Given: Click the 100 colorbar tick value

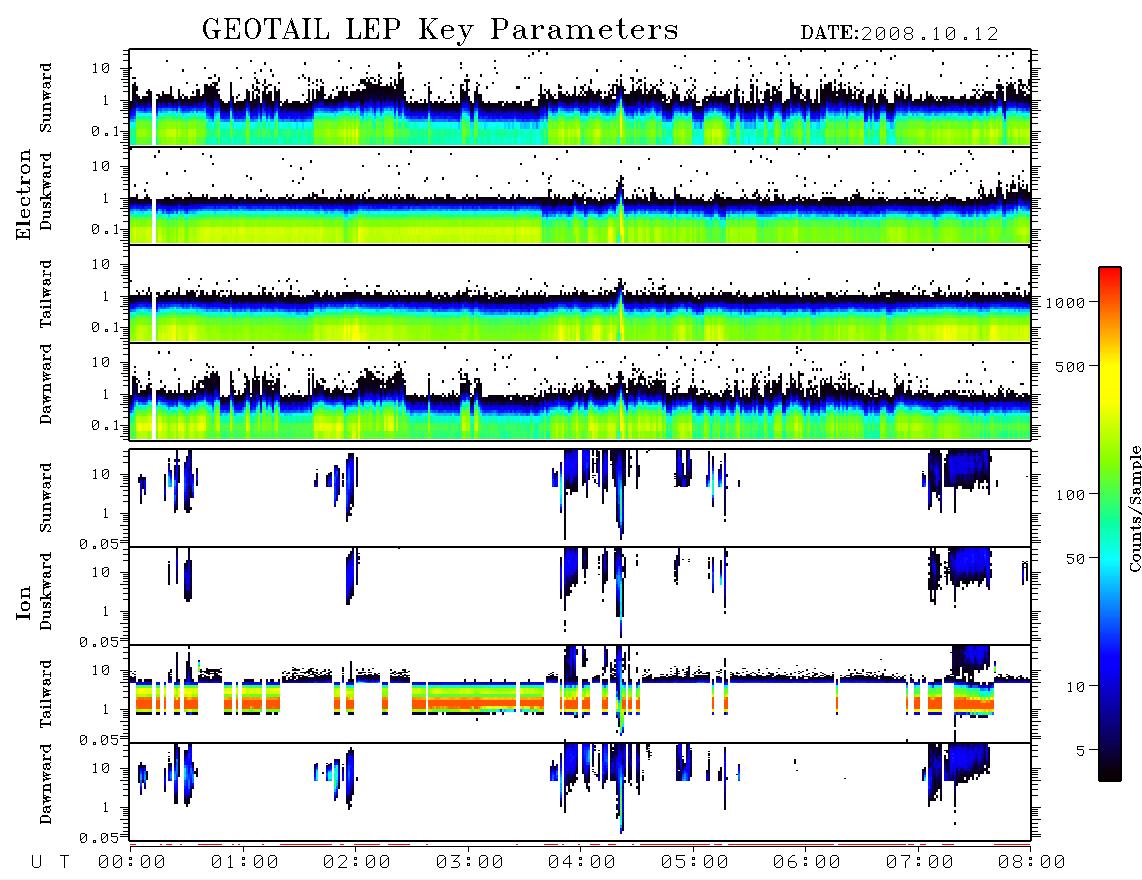Looking at the screenshot, I should 1070,495.
